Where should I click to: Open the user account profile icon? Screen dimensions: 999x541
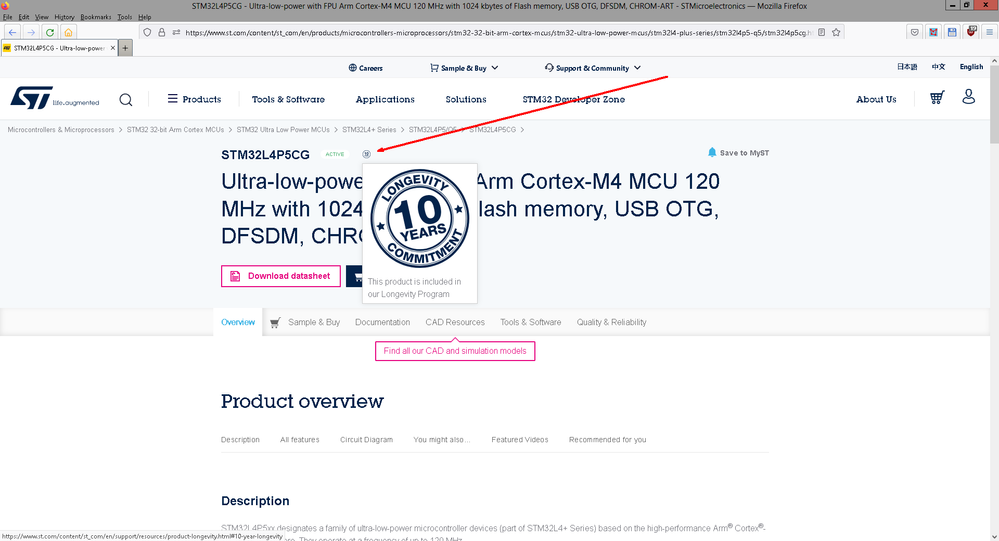[968, 97]
